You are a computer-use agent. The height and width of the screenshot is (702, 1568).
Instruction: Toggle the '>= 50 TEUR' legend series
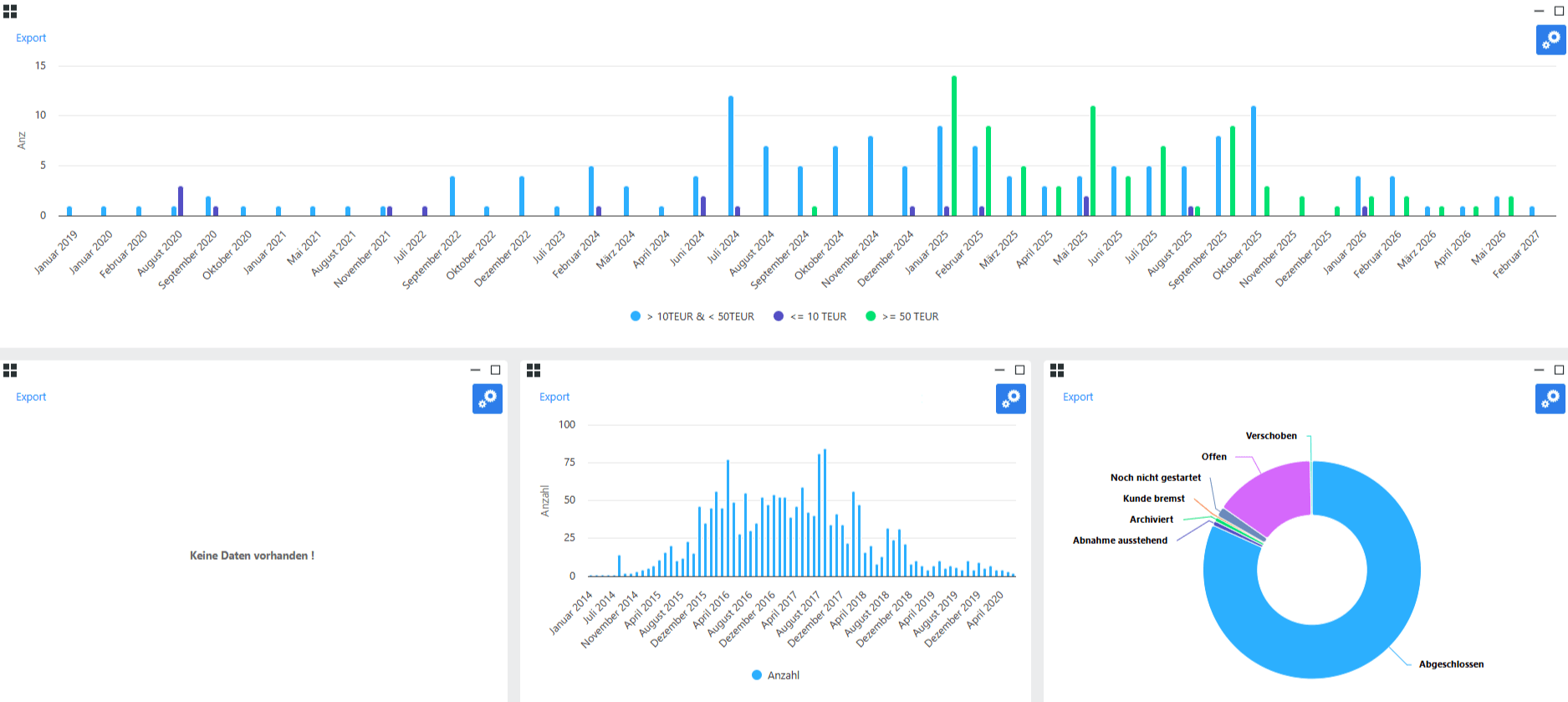pyautogui.click(x=902, y=316)
